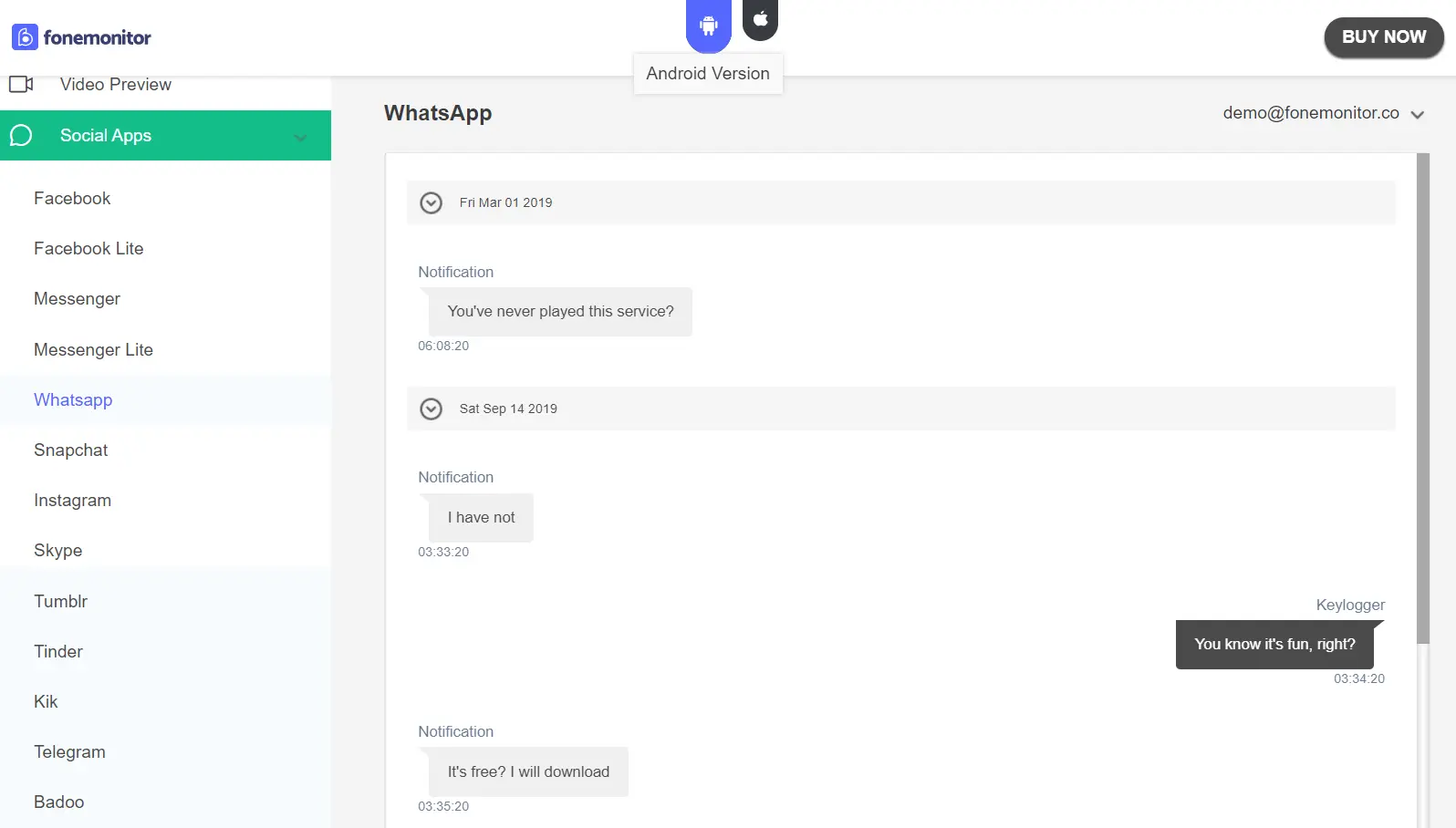Open Telegram in the sidebar
This screenshot has width=1456, height=828.
click(69, 752)
